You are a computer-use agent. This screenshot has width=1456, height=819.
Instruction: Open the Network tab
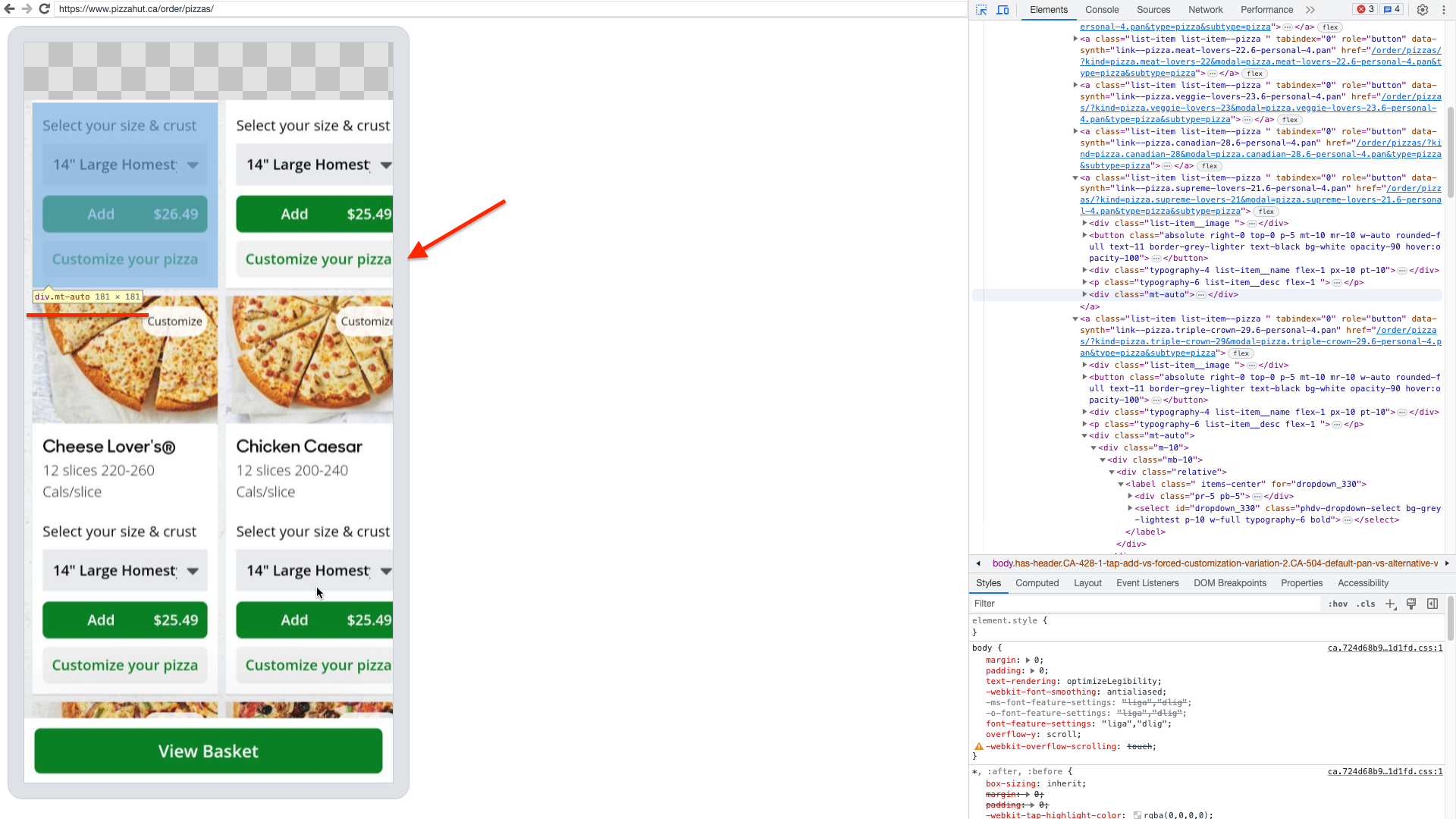pyautogui.click(x=1206, y=10)
